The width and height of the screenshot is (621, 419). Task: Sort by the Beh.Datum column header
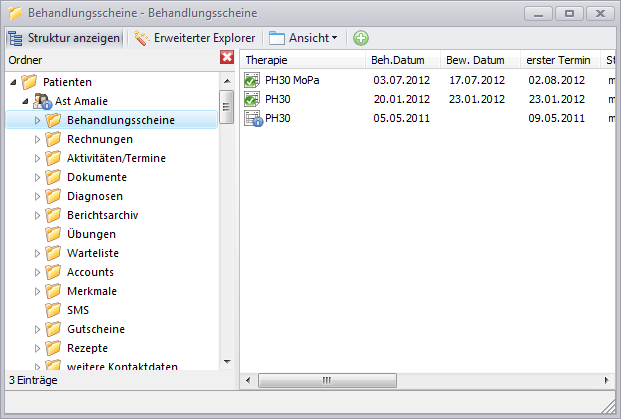(403, 60)
